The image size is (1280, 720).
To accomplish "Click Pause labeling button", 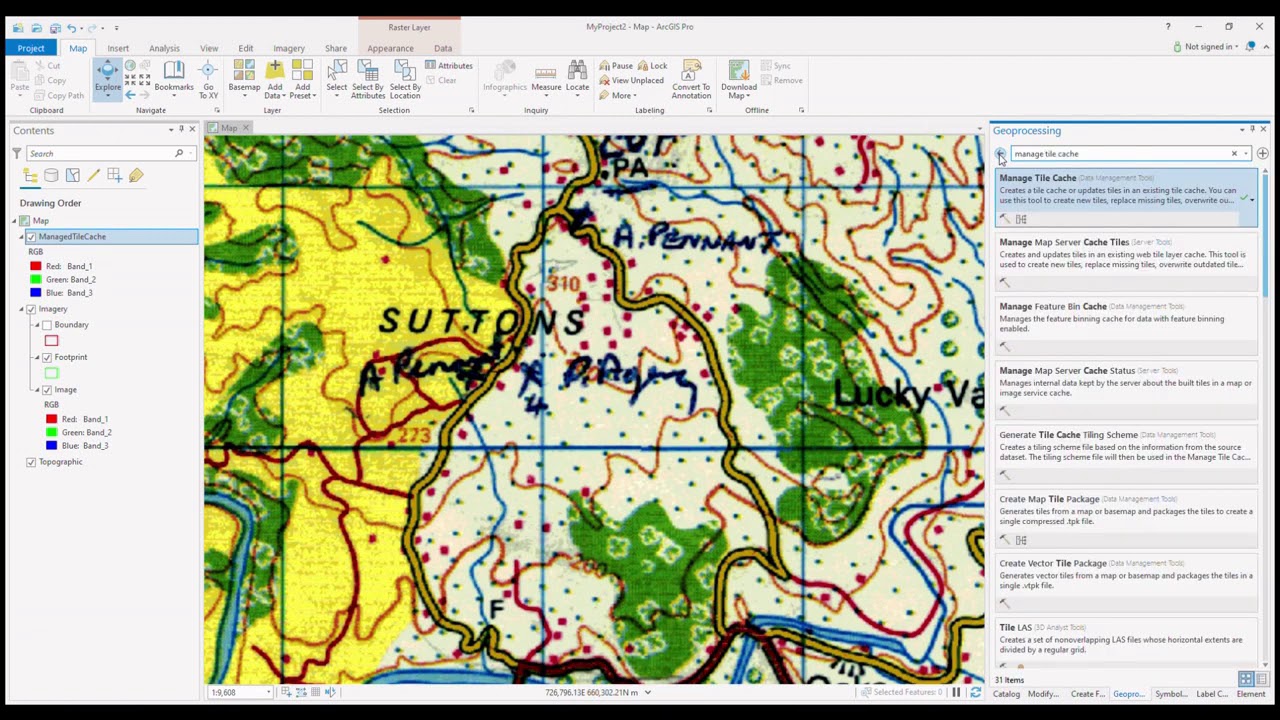I will click(x=616, y=66).
